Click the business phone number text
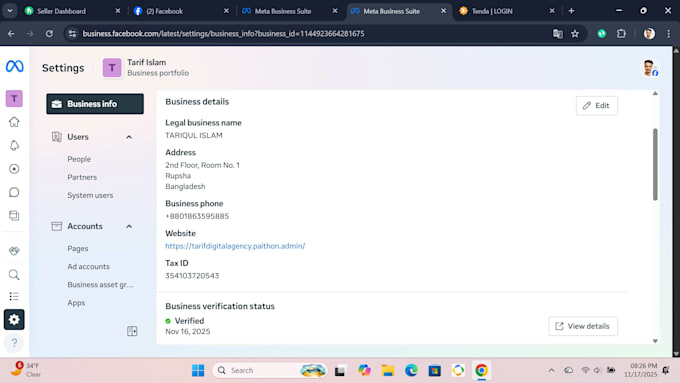 coord(197,216)
